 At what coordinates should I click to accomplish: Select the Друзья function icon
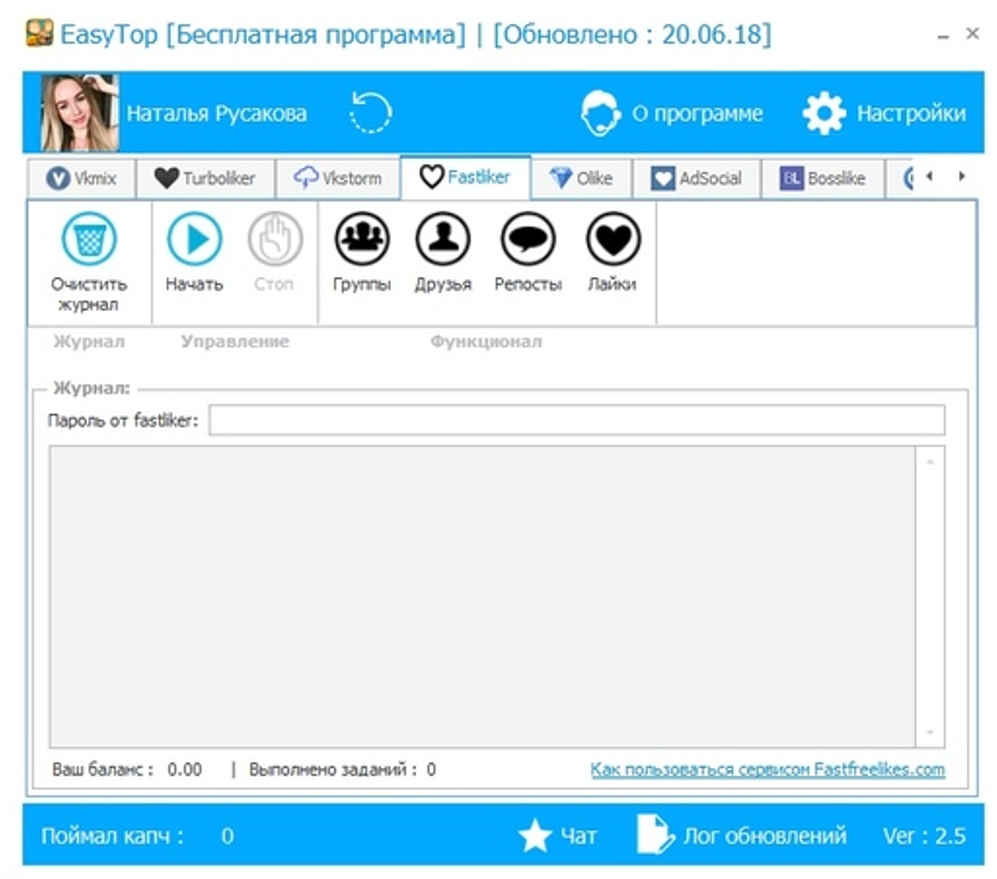[443, 239]
